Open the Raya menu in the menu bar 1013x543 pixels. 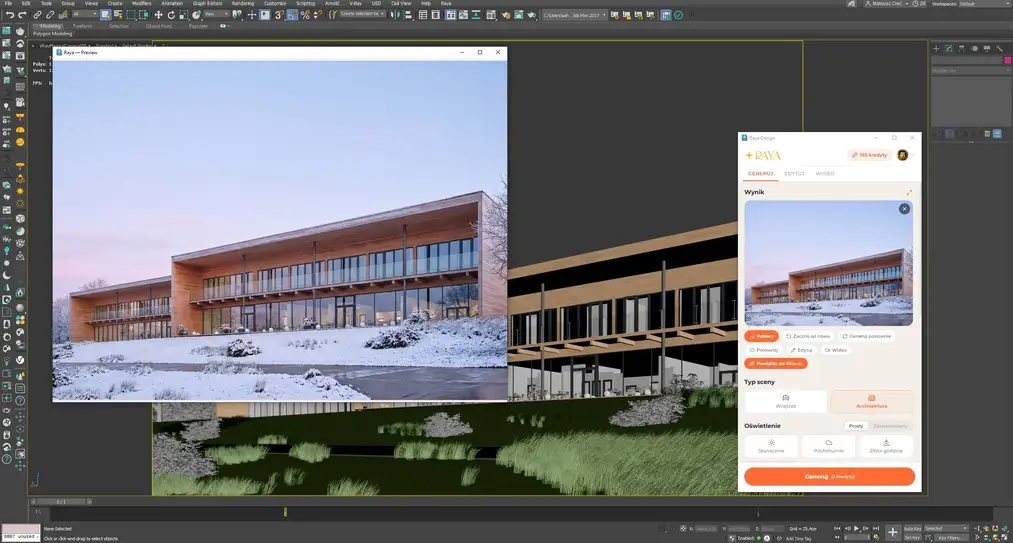[x=446, y=3]
